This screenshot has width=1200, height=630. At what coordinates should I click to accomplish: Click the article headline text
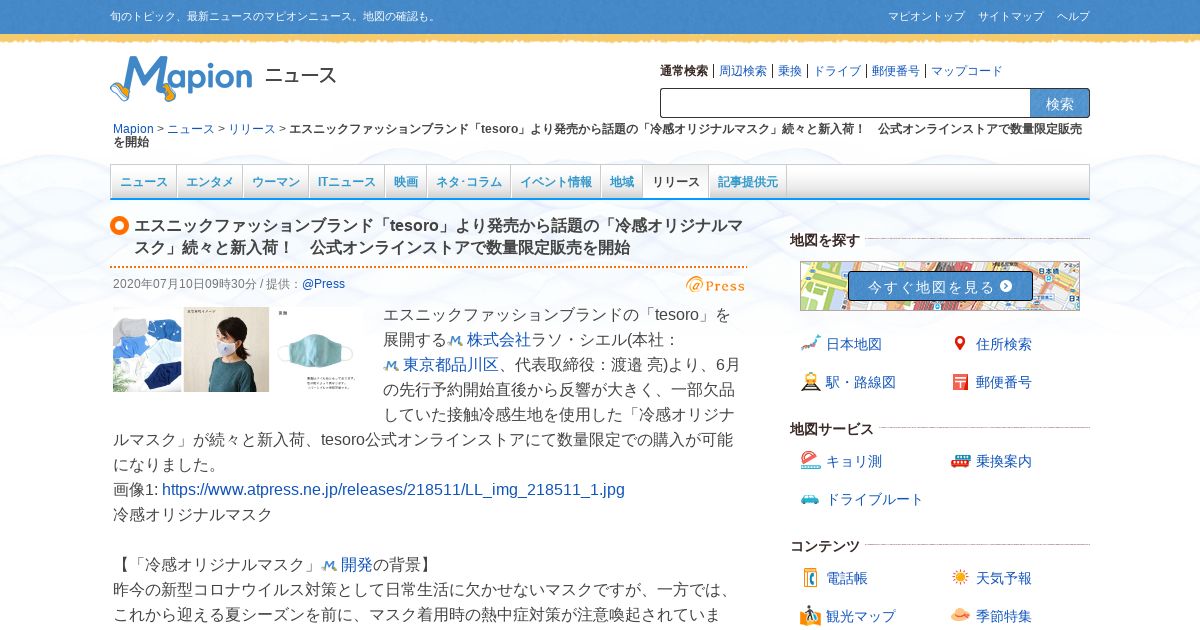(x=438, y=236)
